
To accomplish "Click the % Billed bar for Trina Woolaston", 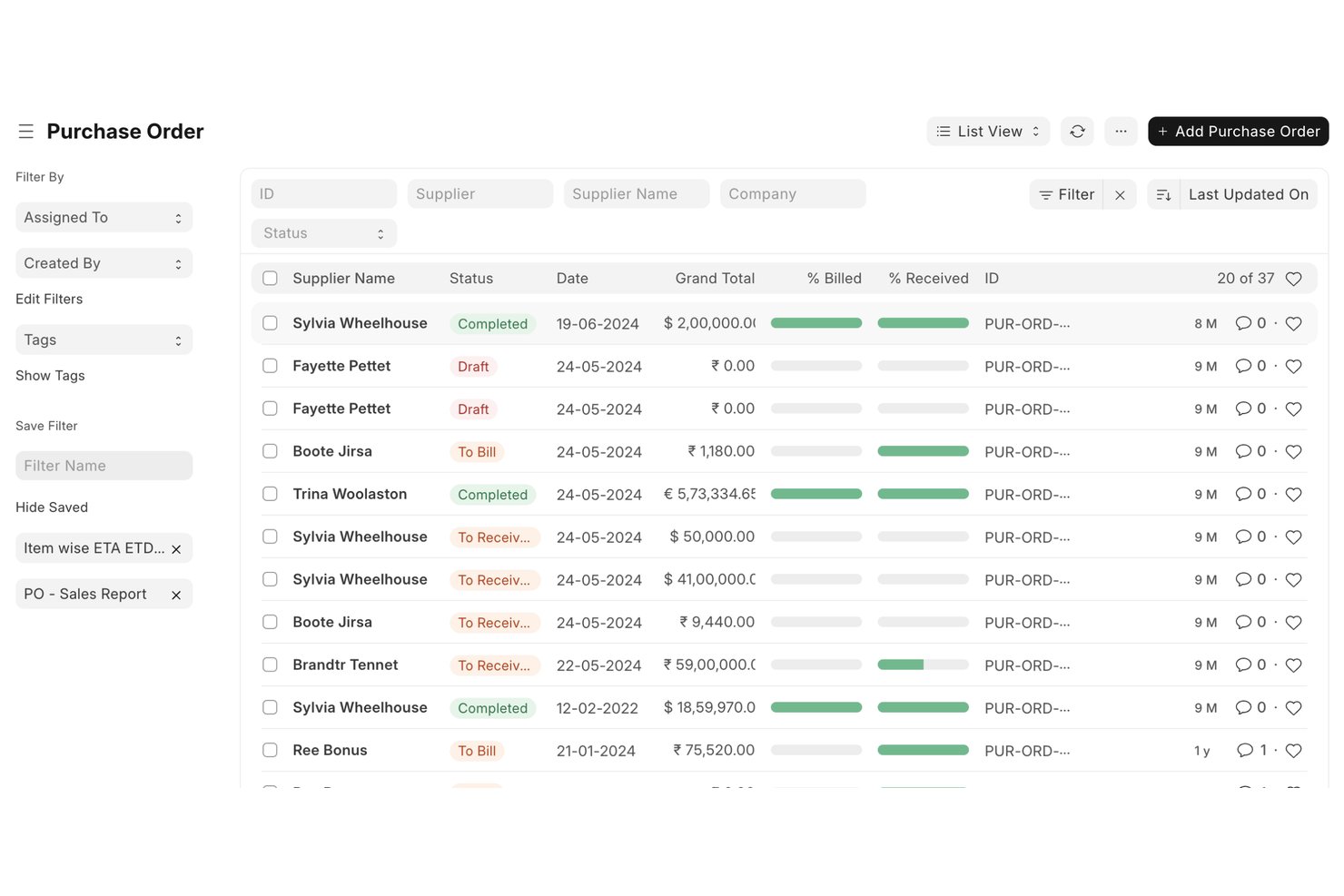I will point(816,494).
